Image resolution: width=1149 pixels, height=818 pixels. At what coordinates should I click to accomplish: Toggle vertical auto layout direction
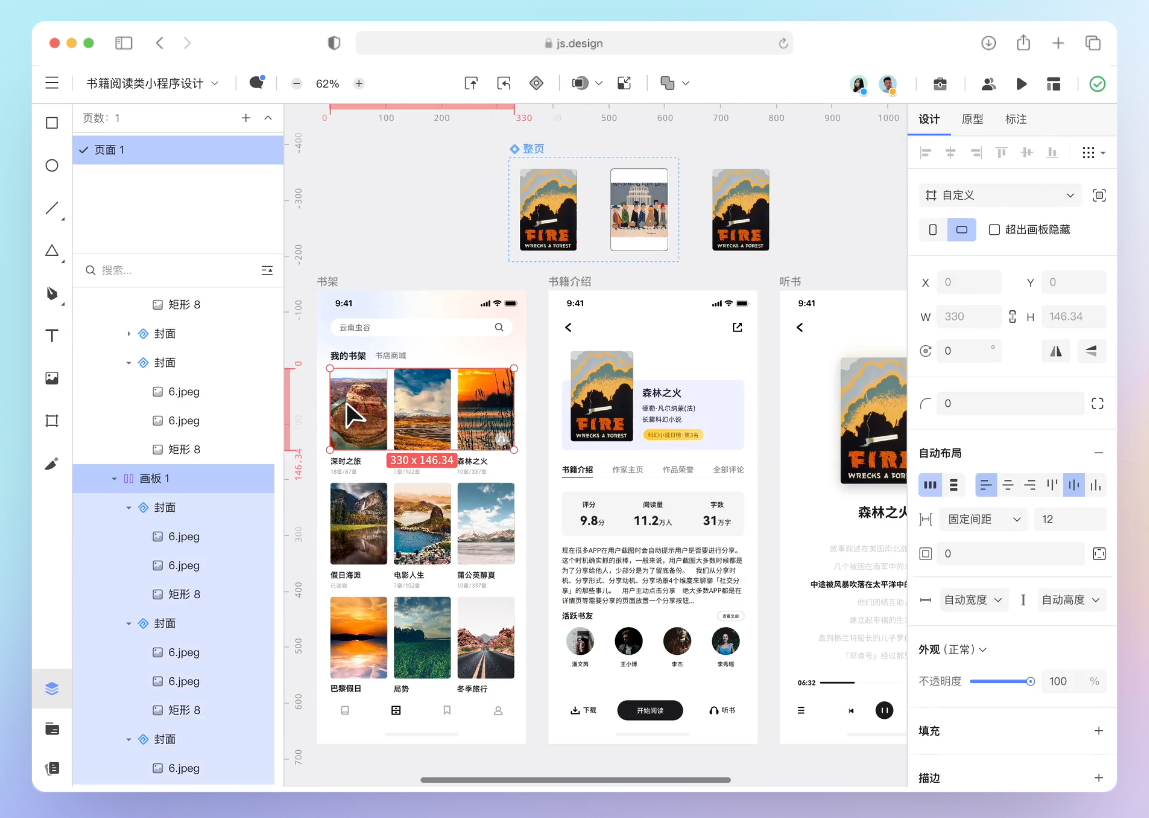(953, 484)
